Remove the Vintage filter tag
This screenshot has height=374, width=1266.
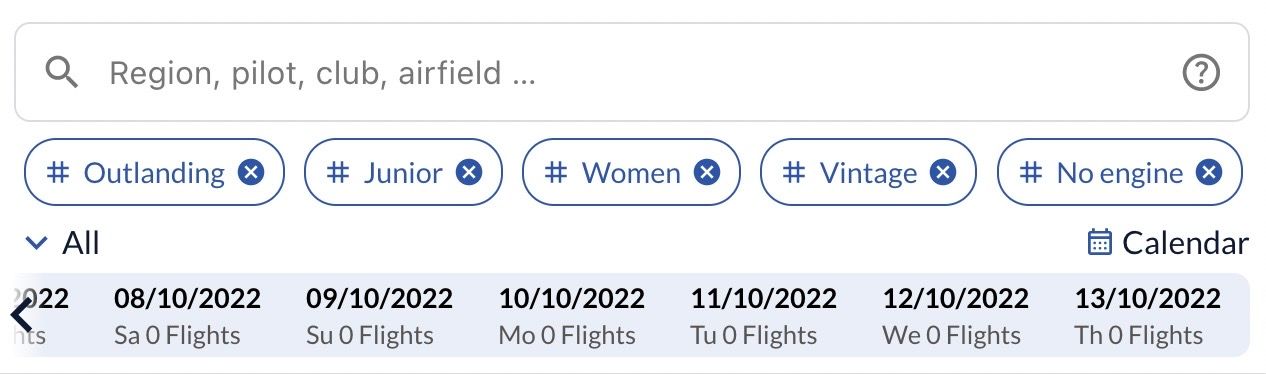943,173
